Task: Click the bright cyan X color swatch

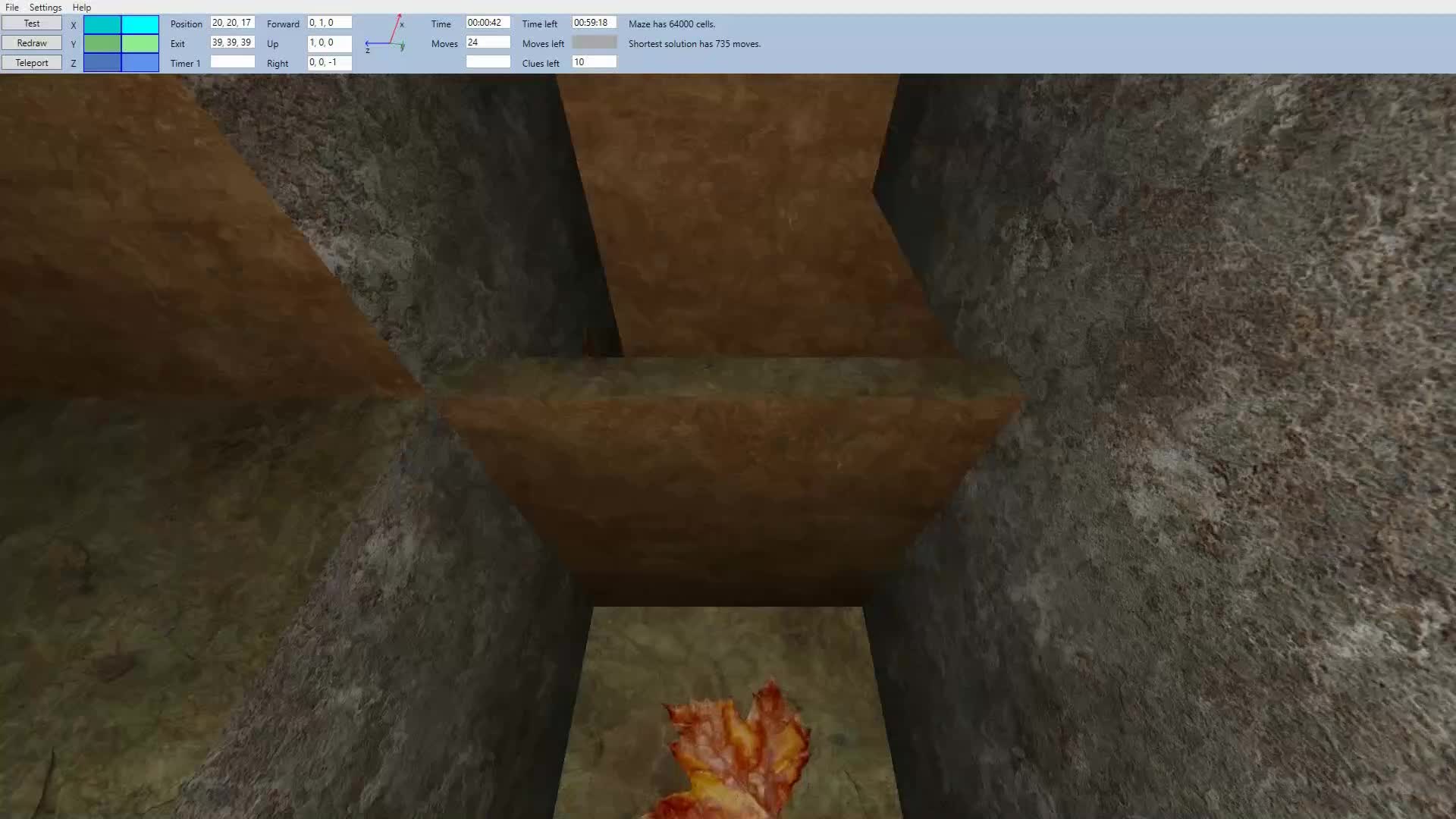Action: 140,24
